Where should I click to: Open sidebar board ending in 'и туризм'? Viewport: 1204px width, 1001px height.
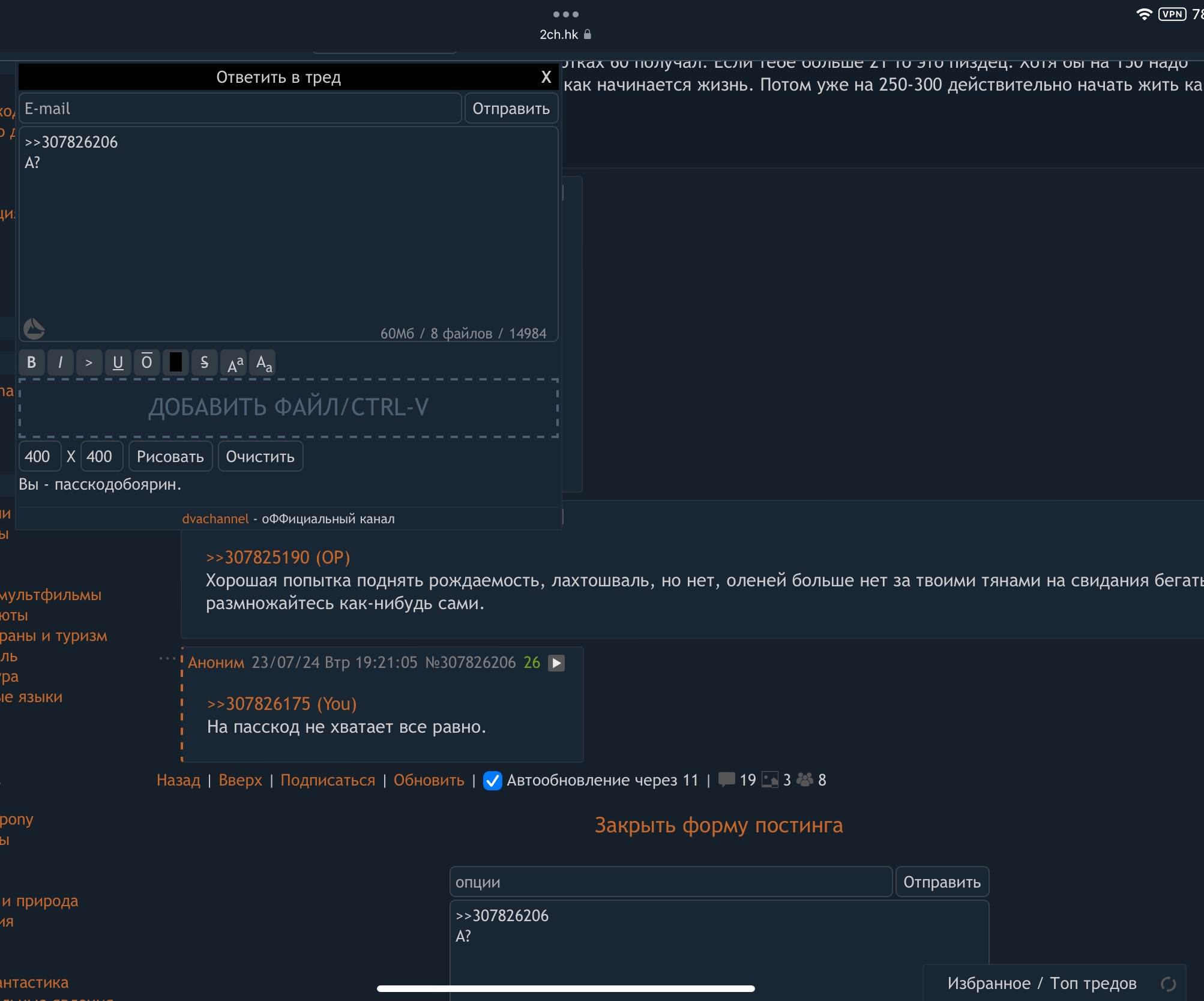pyautogui.click(x=53, y=636)
